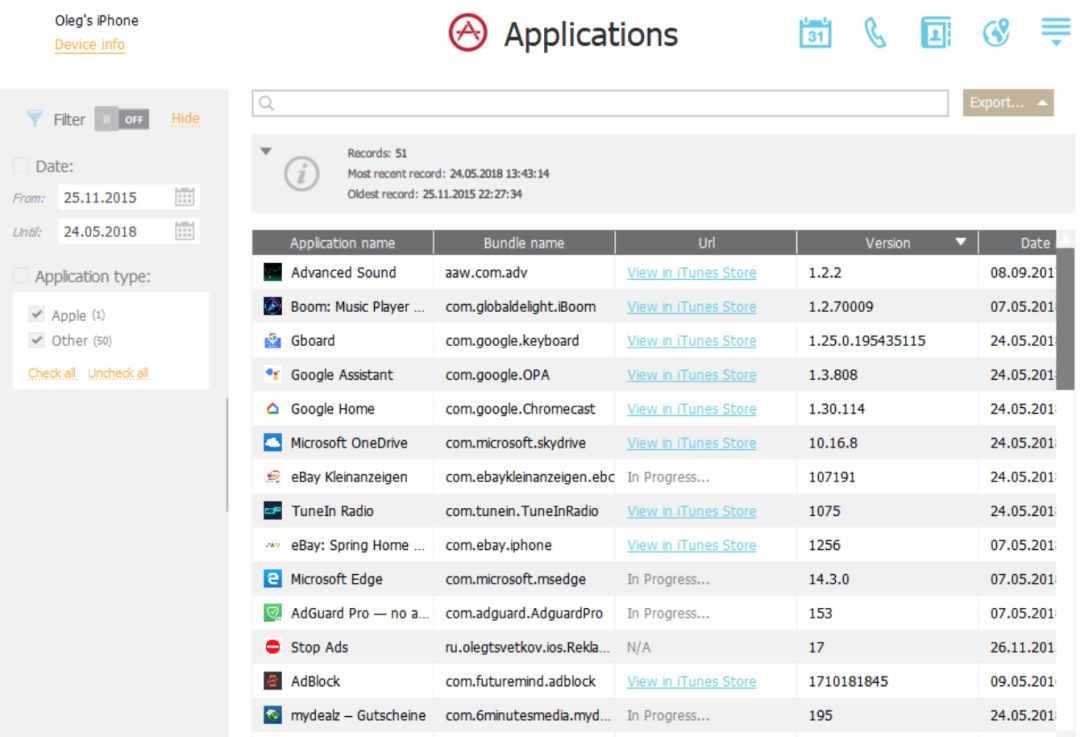Screen dimensions: 1080x737
Task: Click the mydealz app icon
Action: 273,715
